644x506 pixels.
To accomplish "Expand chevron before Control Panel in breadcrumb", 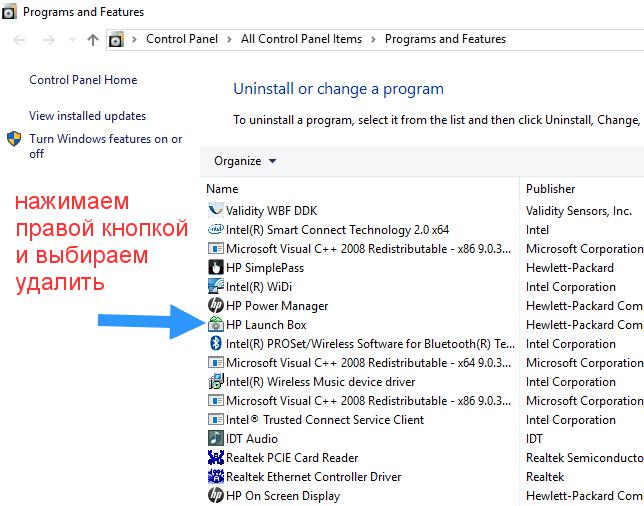I will (134, 39).
